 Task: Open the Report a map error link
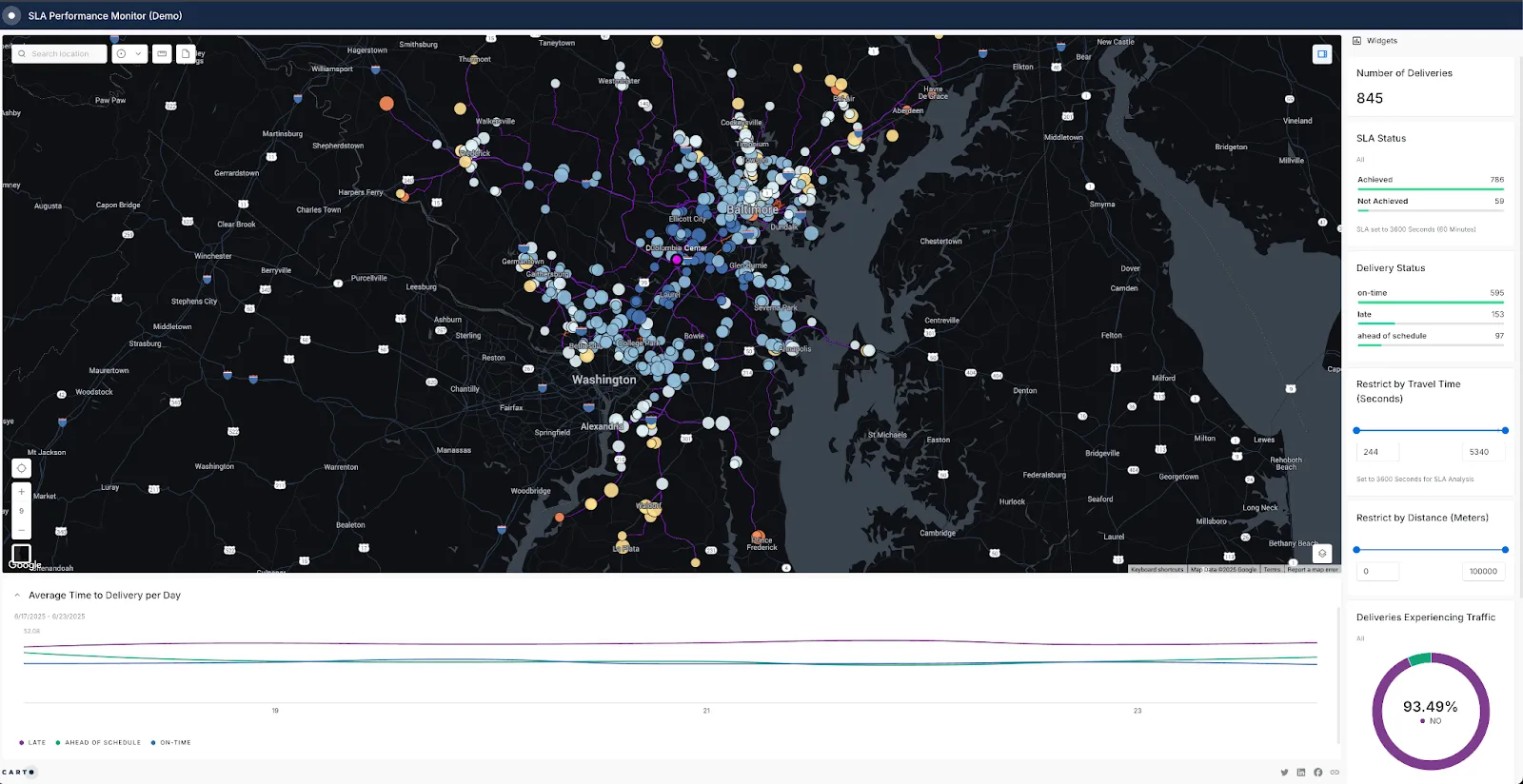pos(1312,570)
